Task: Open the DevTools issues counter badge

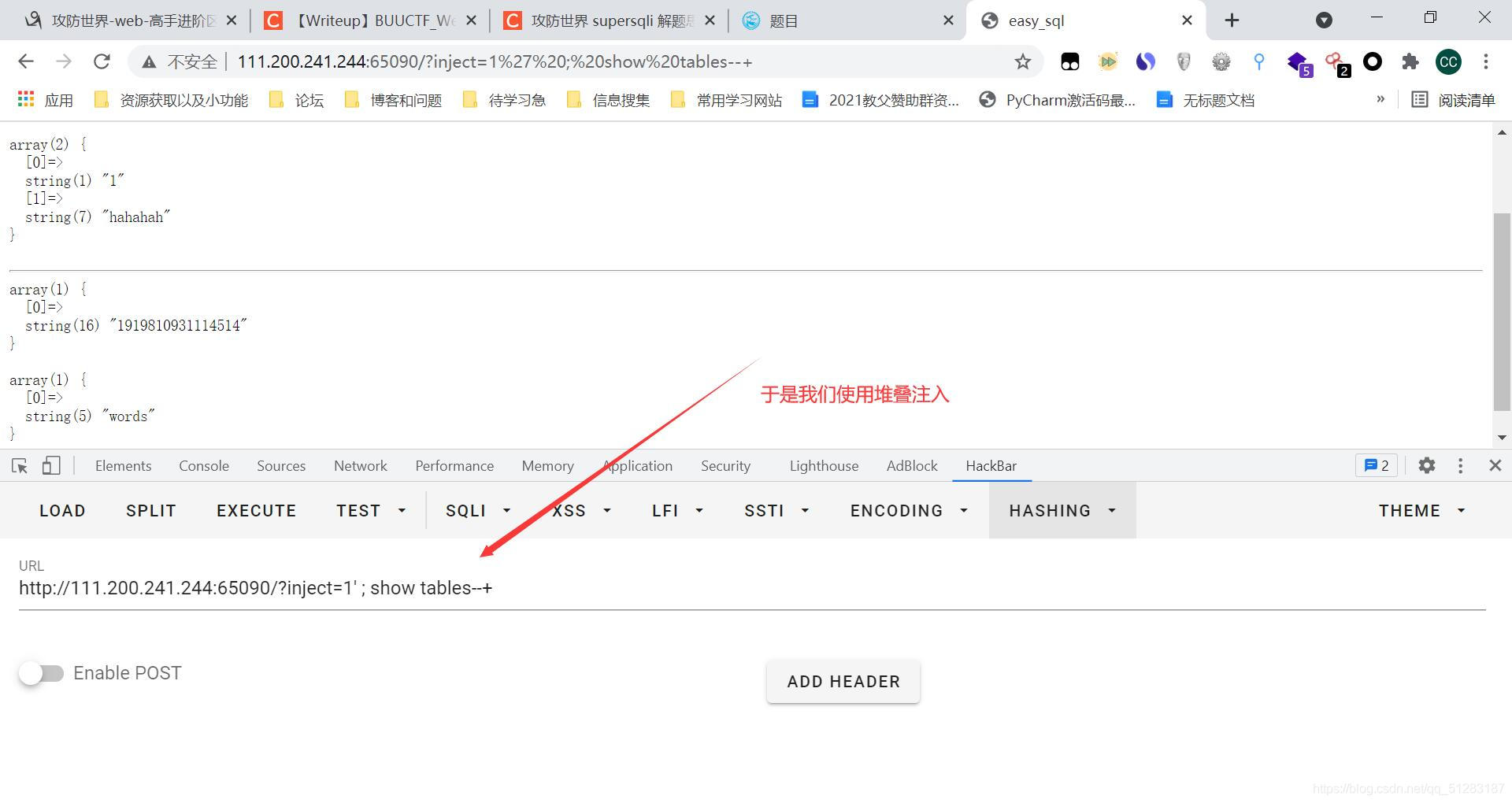Action: pyautogui.click(x=1377, y=466)
